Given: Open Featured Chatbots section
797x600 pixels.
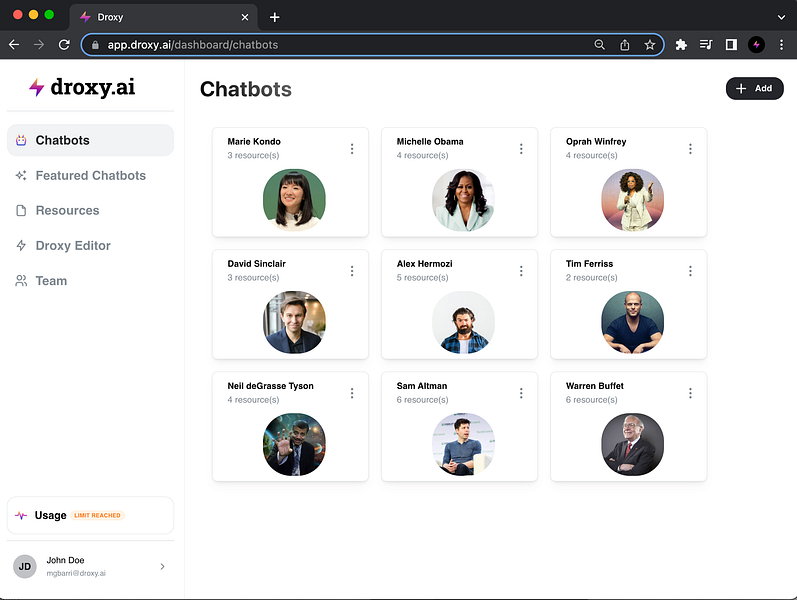Looking at the screenshot, I should [90, 175].
